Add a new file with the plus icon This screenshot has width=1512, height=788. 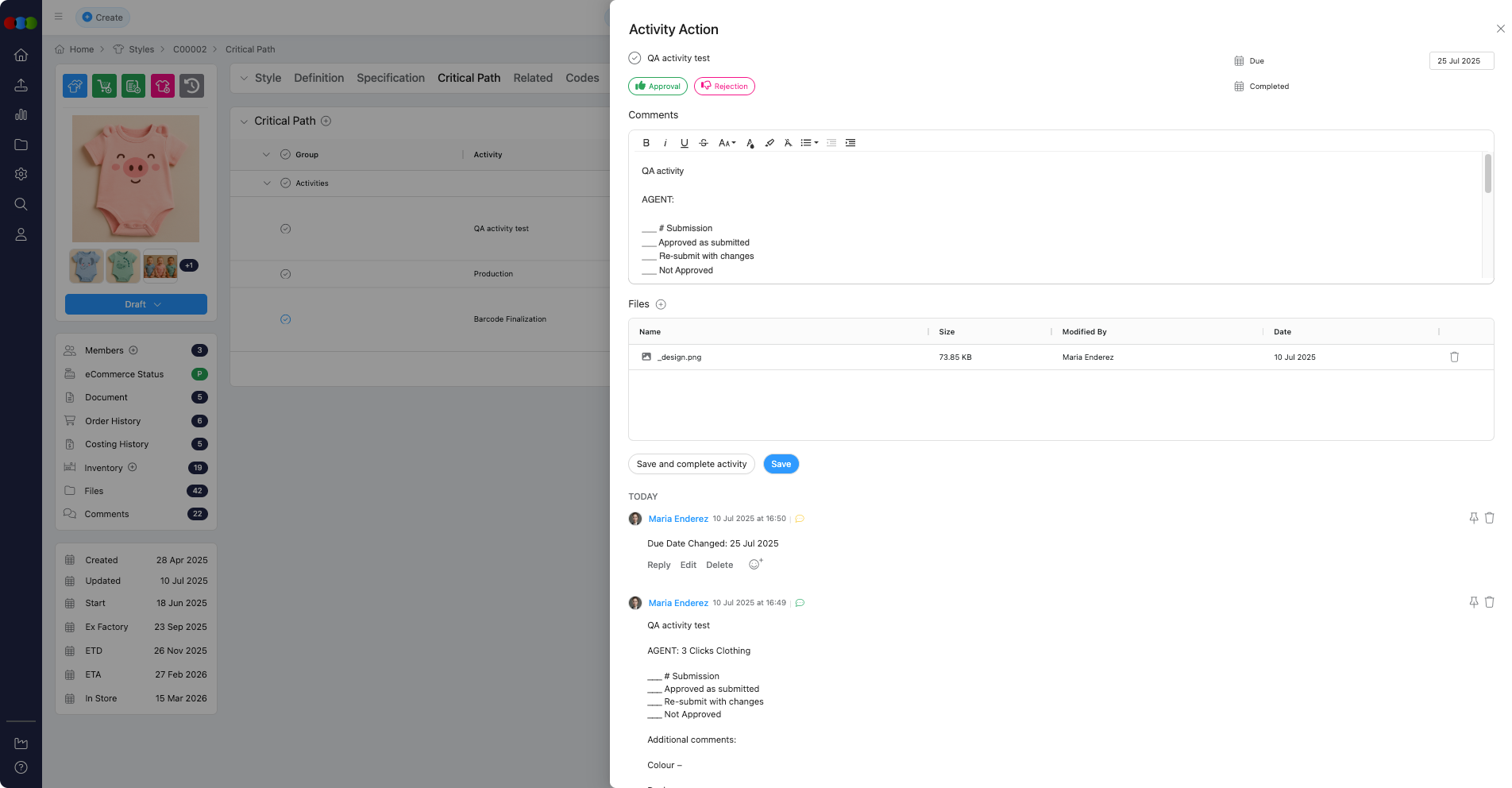pyautogui.click(x=661, y=304)
